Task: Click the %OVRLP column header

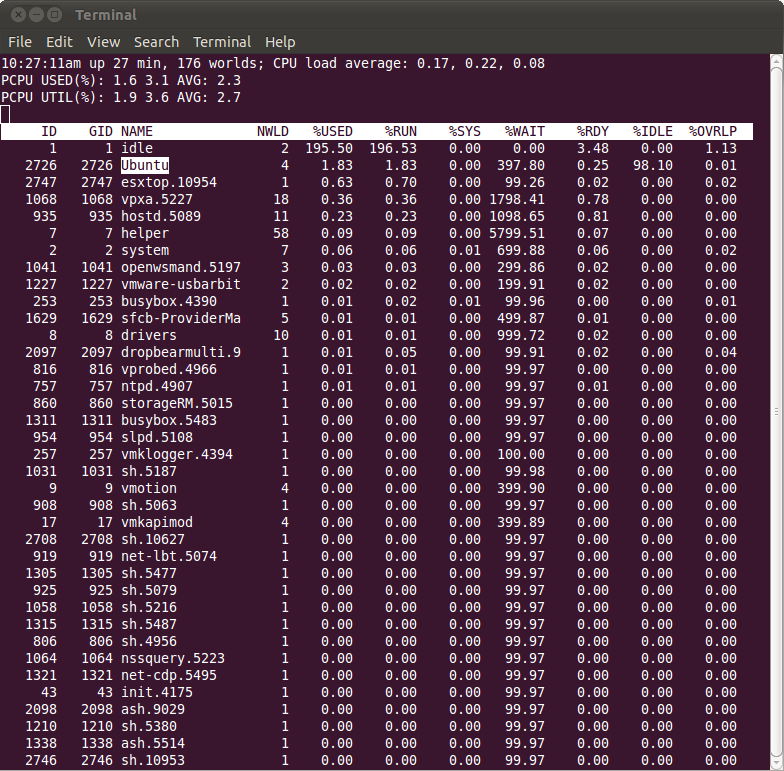Action: [712, 132]
